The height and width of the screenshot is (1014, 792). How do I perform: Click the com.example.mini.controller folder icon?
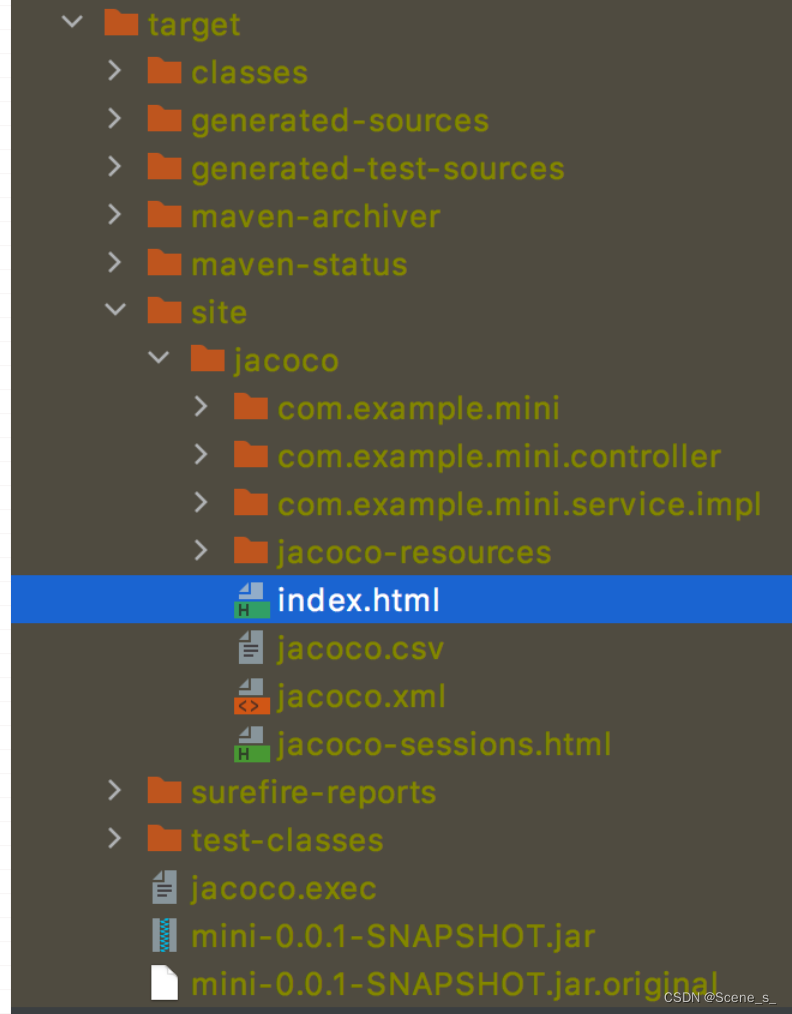pyautogui.click(x=251, y=454)
